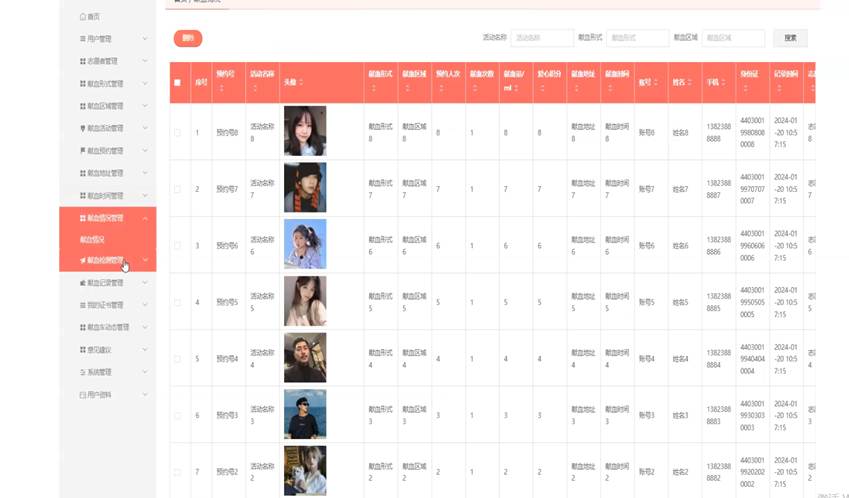Open avatar photo in row 预约号5
Screen dimensions: 849x498
point(305,301)
